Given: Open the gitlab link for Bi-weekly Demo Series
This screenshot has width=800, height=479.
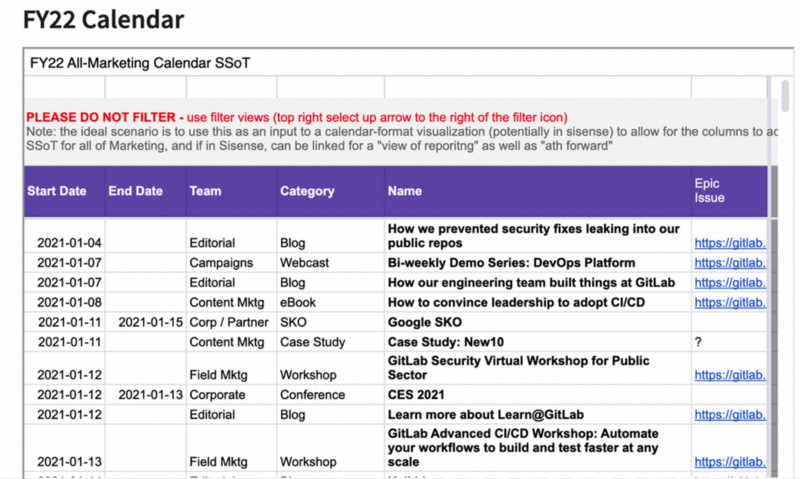Looking at the screenshot, I should click(x=730, y=263).
